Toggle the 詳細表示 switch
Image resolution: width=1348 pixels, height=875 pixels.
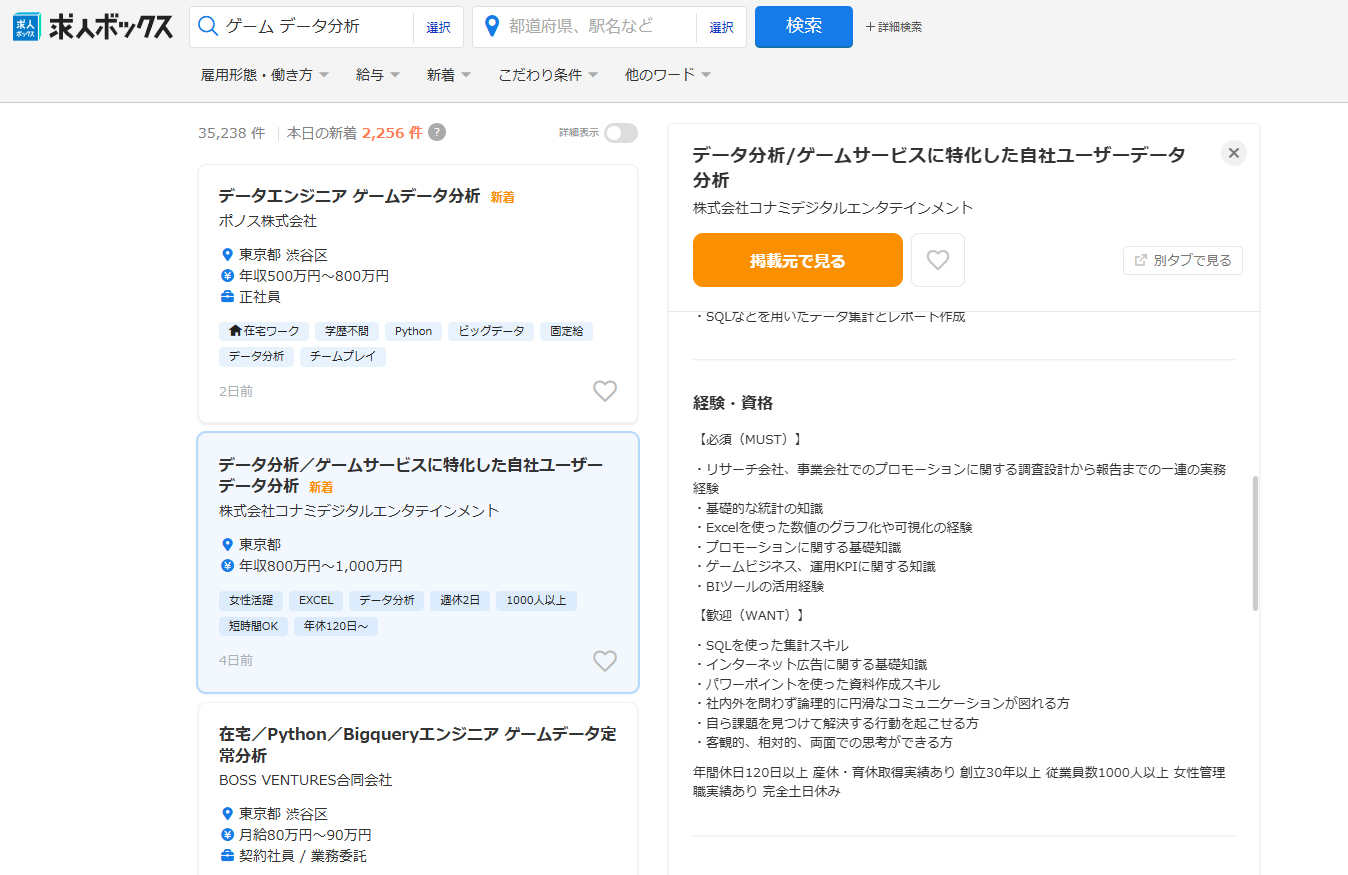click(x=620, y=133)
